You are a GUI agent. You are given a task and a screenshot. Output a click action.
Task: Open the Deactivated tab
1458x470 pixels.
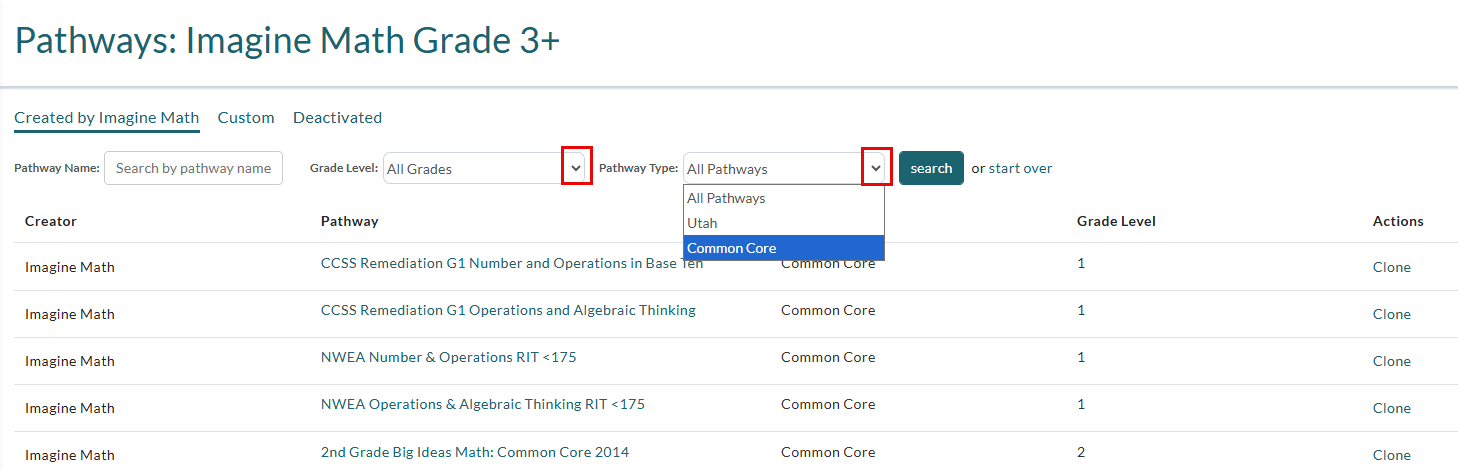(x=337, y=117)
